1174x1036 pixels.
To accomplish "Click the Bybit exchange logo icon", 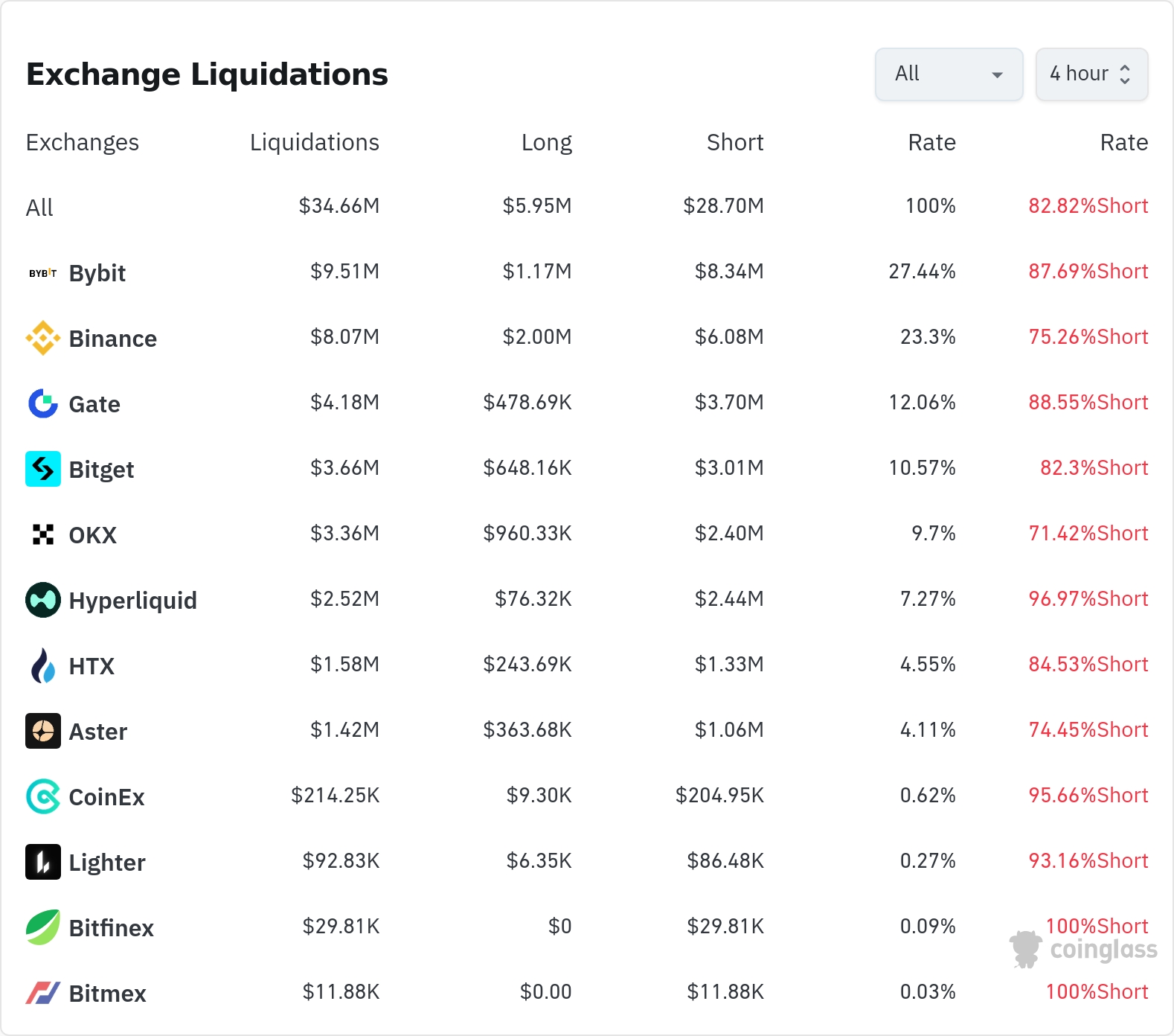I will (43, 273).
